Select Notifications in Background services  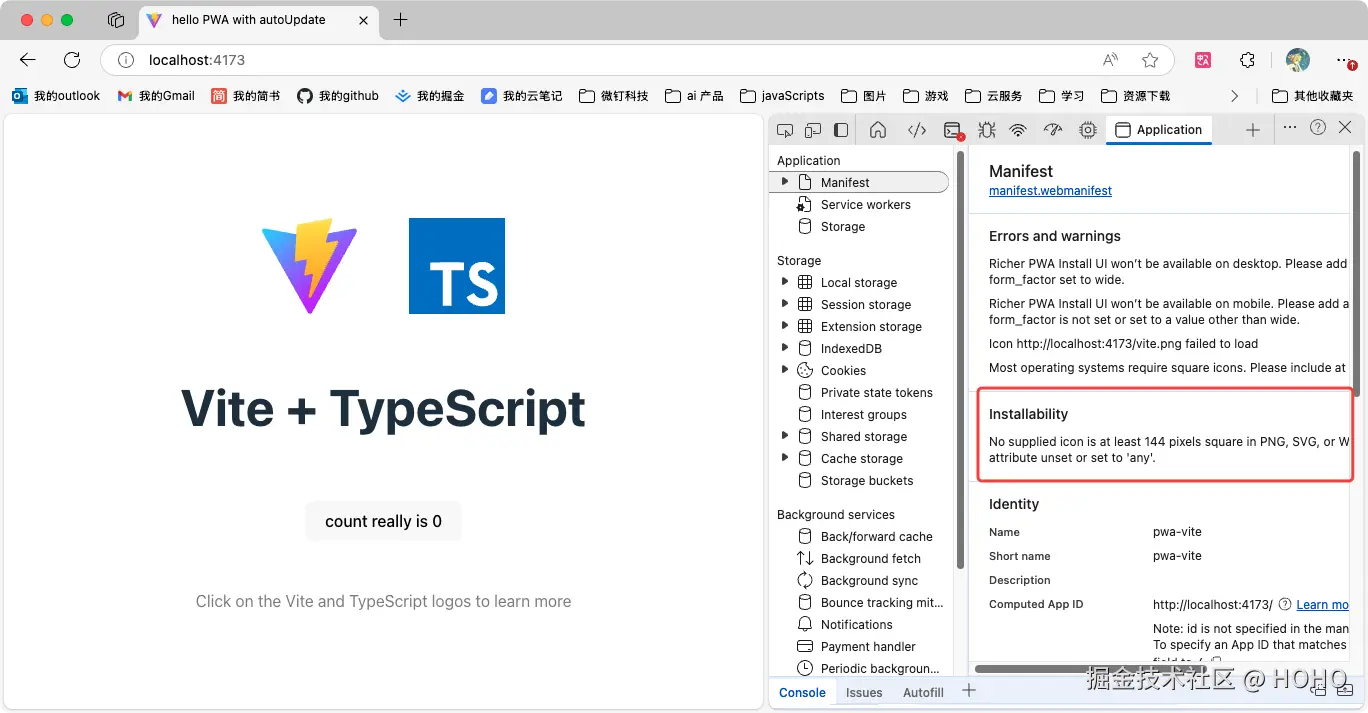click(856, 624)
